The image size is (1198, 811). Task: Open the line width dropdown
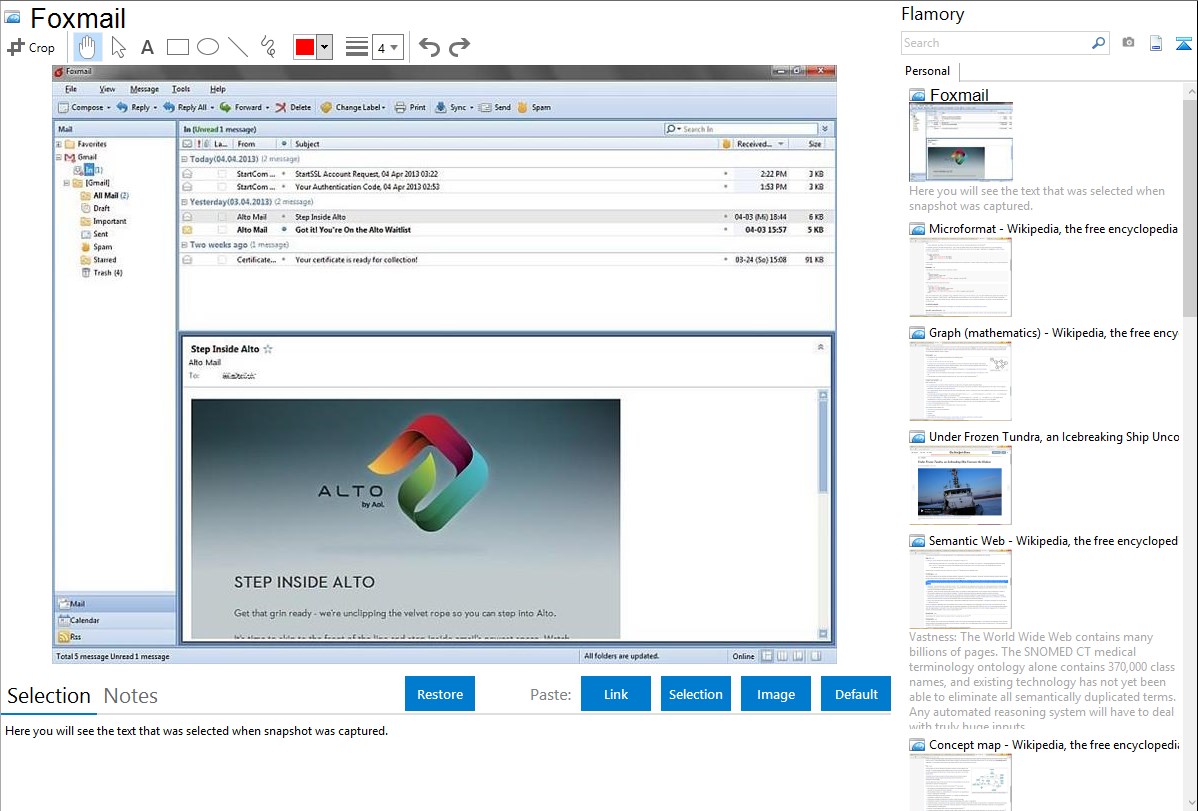pyautogui.click(x=387, y=47)
